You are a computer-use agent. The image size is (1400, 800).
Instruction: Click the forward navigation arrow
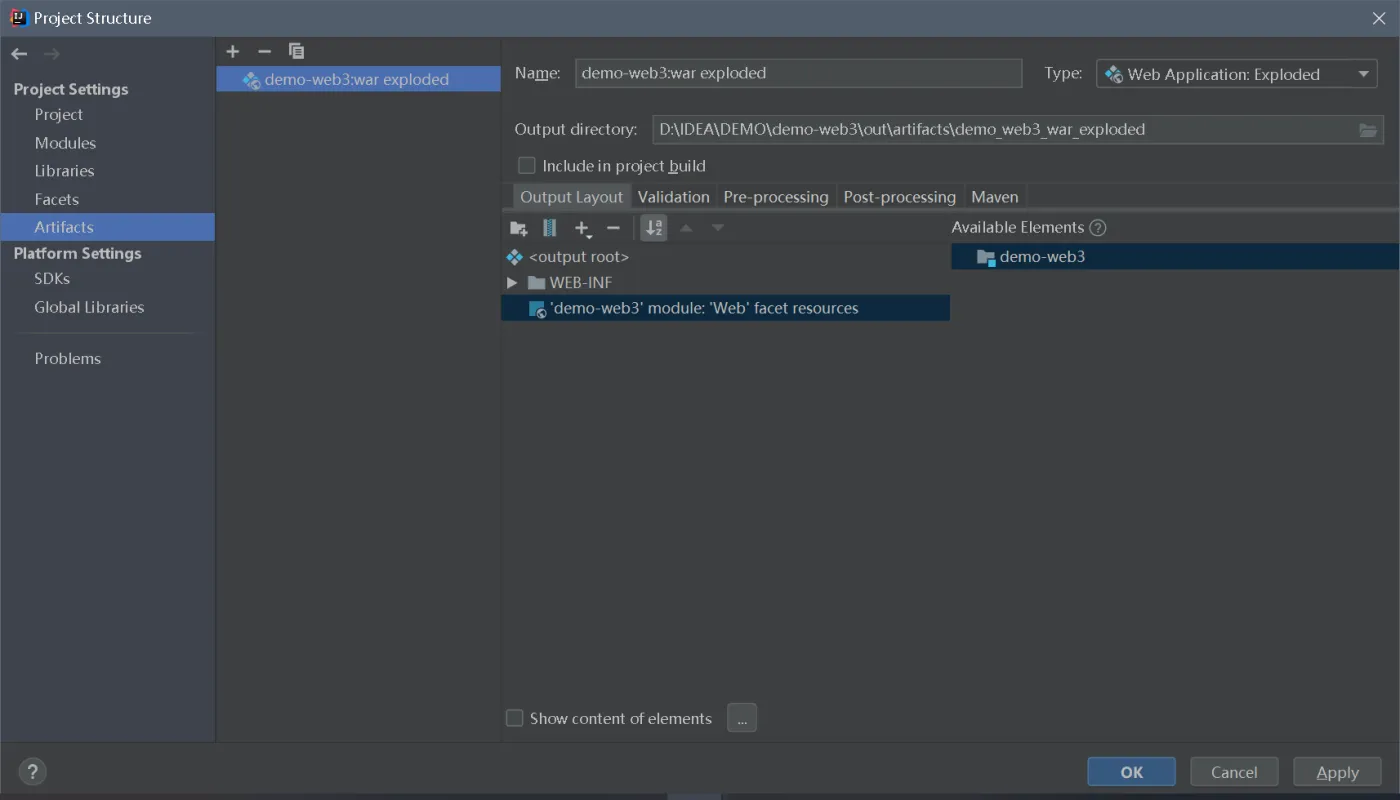pos(52,54)
